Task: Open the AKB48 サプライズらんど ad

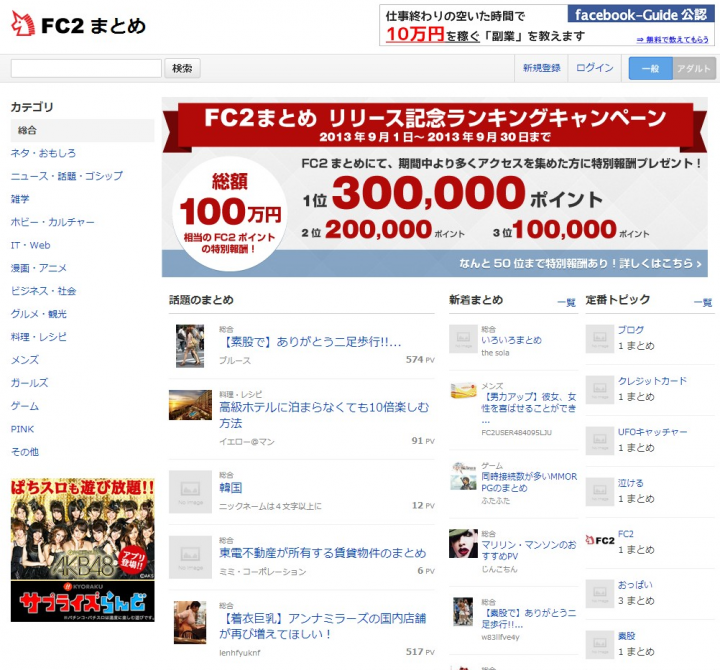Action: coord(83,550)
